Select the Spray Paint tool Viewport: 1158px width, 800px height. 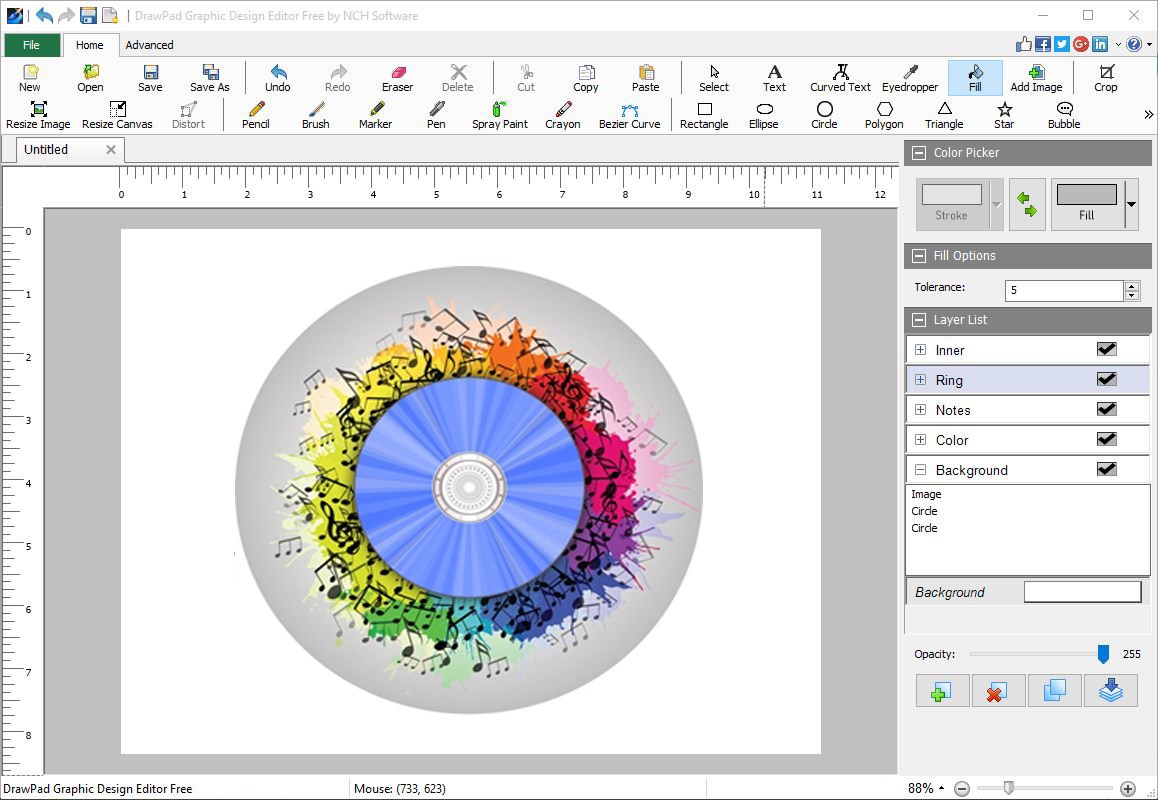coord(499,115)
